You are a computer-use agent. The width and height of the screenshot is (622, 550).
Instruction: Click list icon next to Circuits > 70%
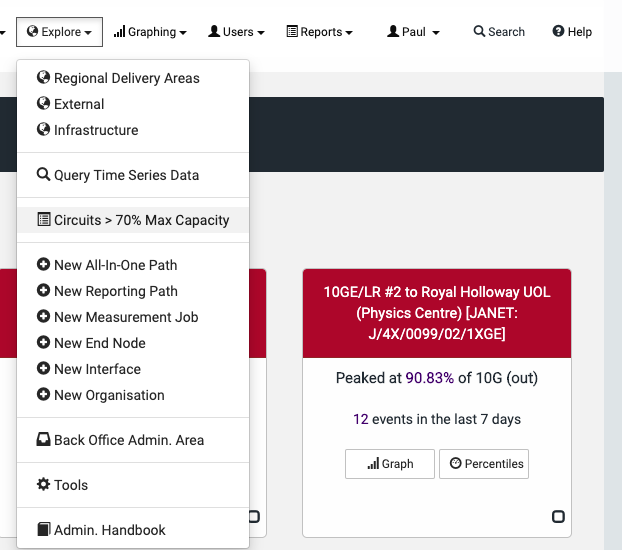click(44, 219)
